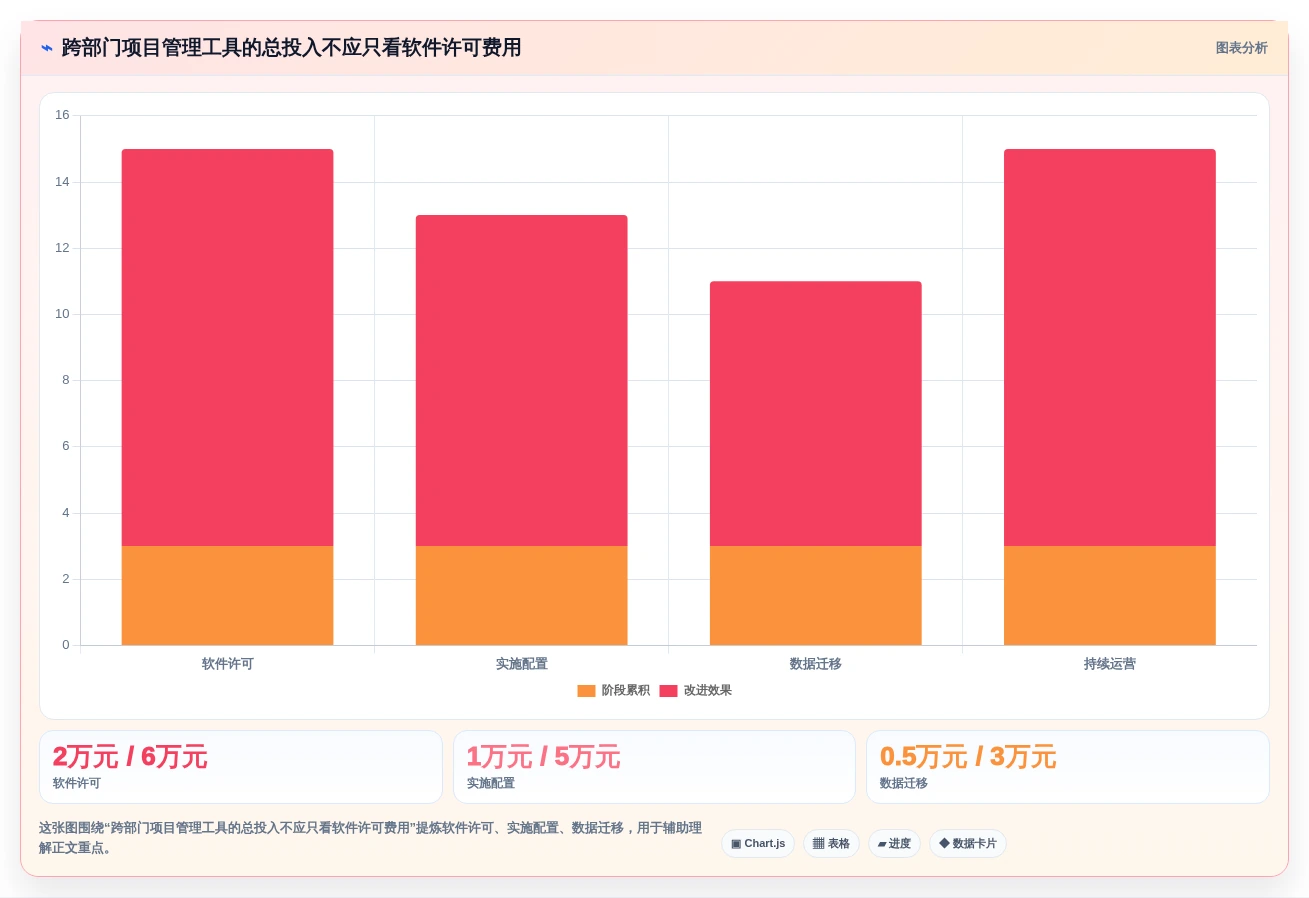Toggle the 改进效果 legend item
Viewport: 1309px width, 898px height.
point(695,691)
